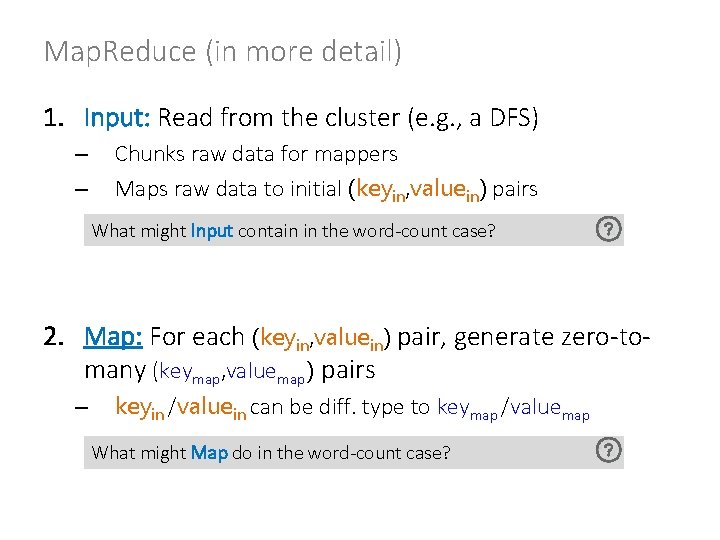
Task: Click the purple key-map/value-map text in the last bullet
Action: [513, 408]
